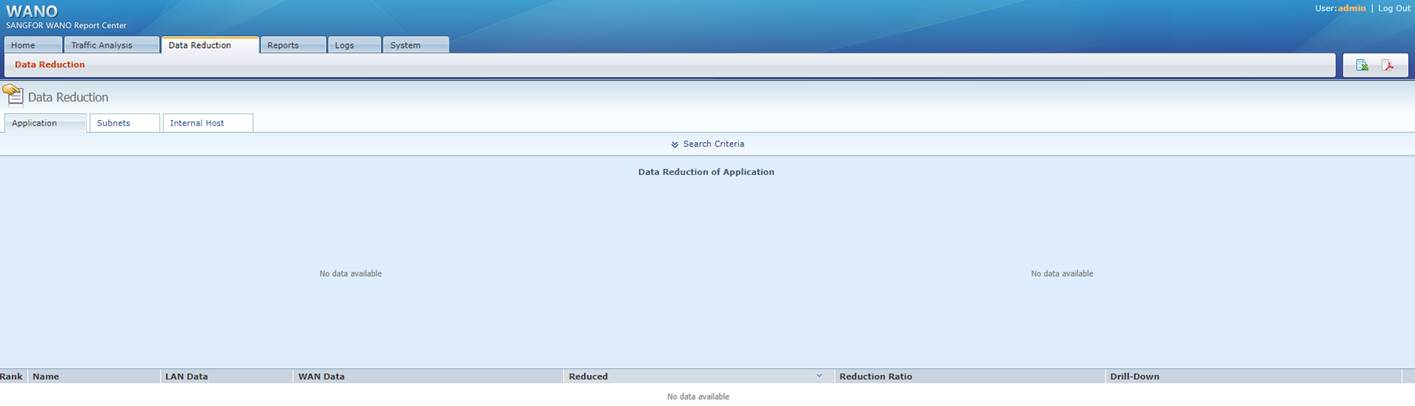Click the WANO logo title
This screenshot has height=406, width=1415.
point(32,11)
